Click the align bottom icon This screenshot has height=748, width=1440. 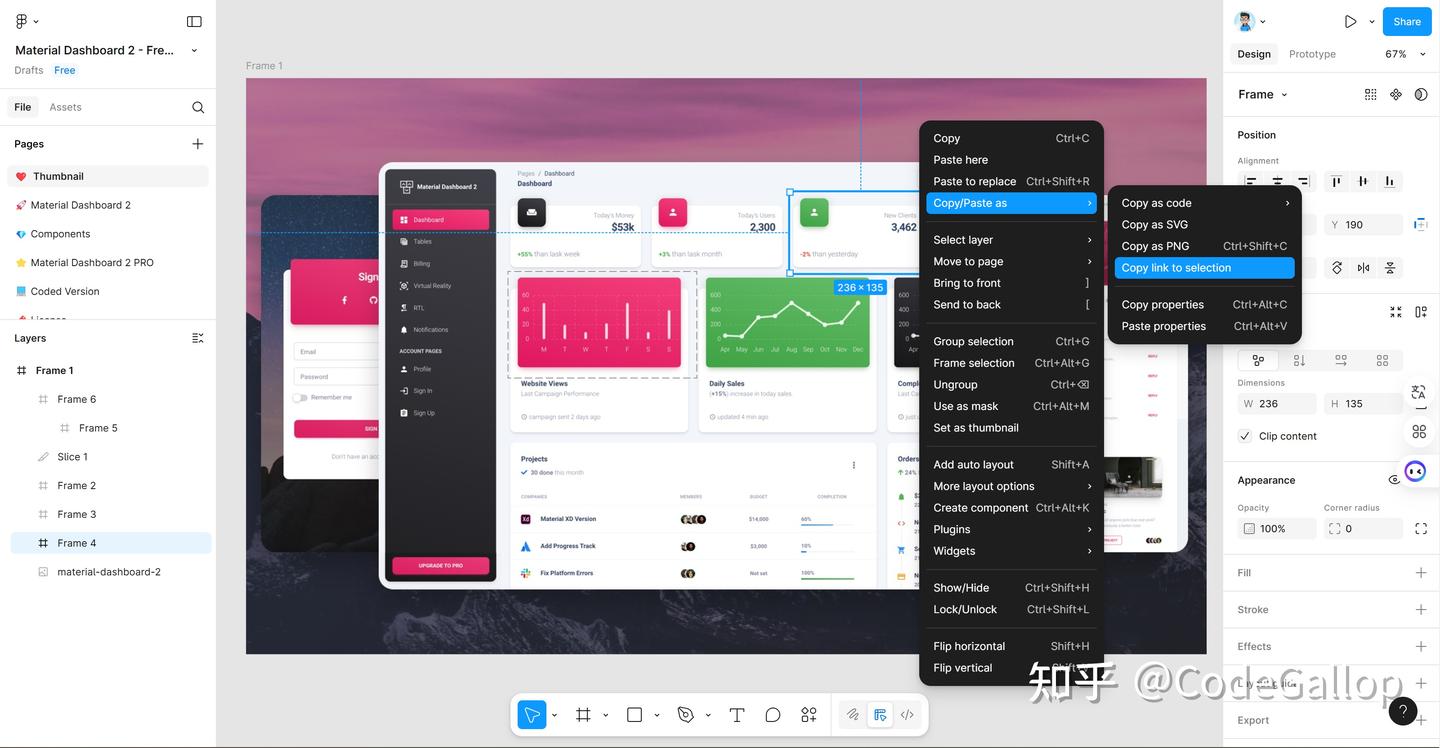tap(1389, 181)
